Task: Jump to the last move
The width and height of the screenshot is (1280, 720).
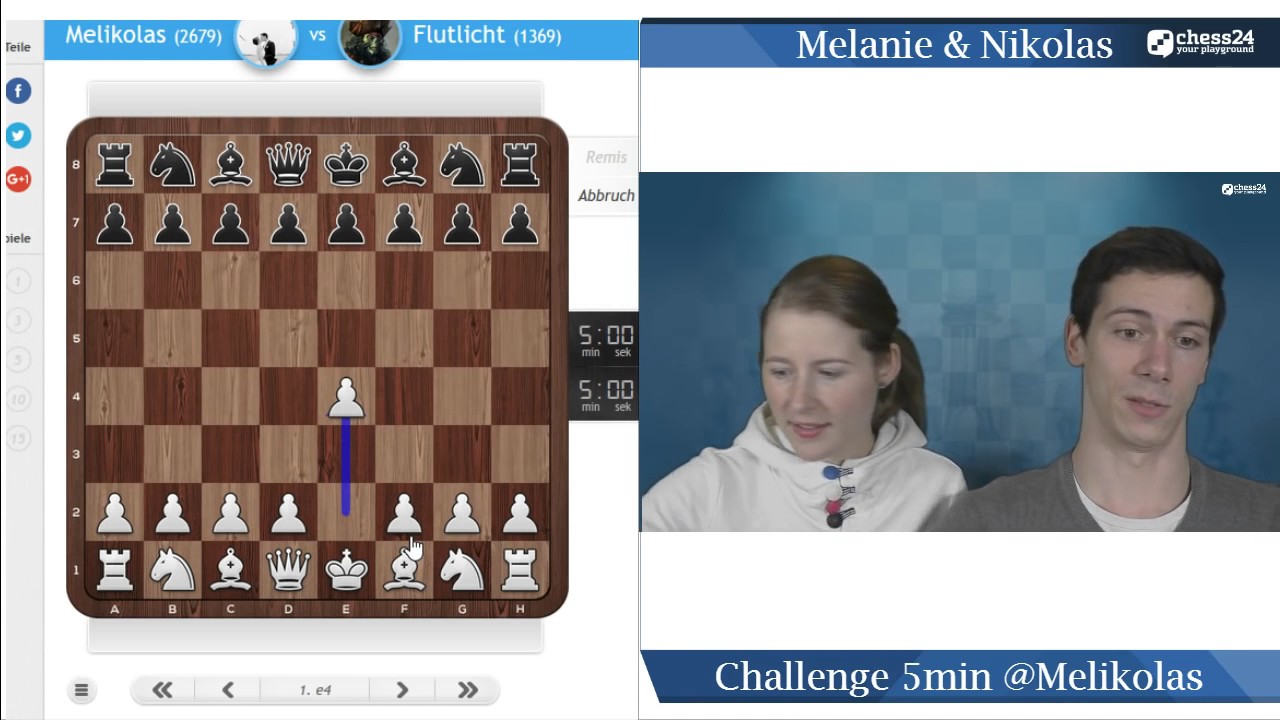Action: (x=467, y=690)
